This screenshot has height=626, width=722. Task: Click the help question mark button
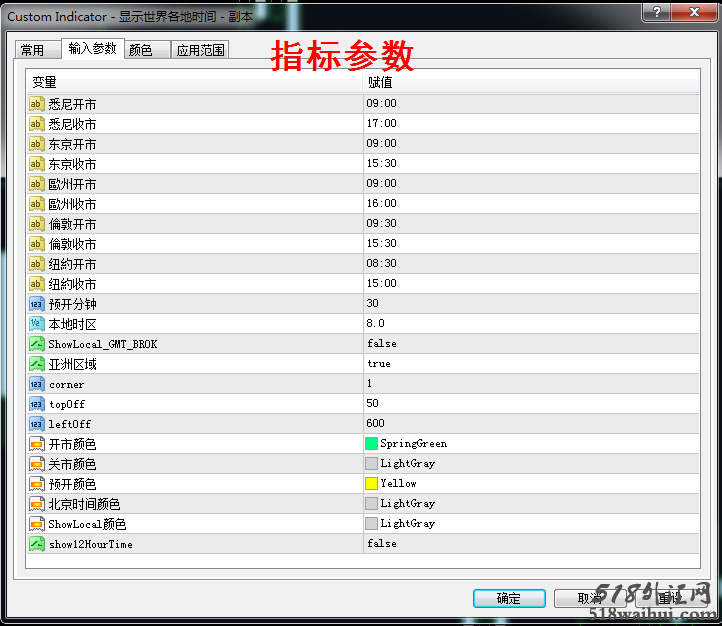pos(657,12)
